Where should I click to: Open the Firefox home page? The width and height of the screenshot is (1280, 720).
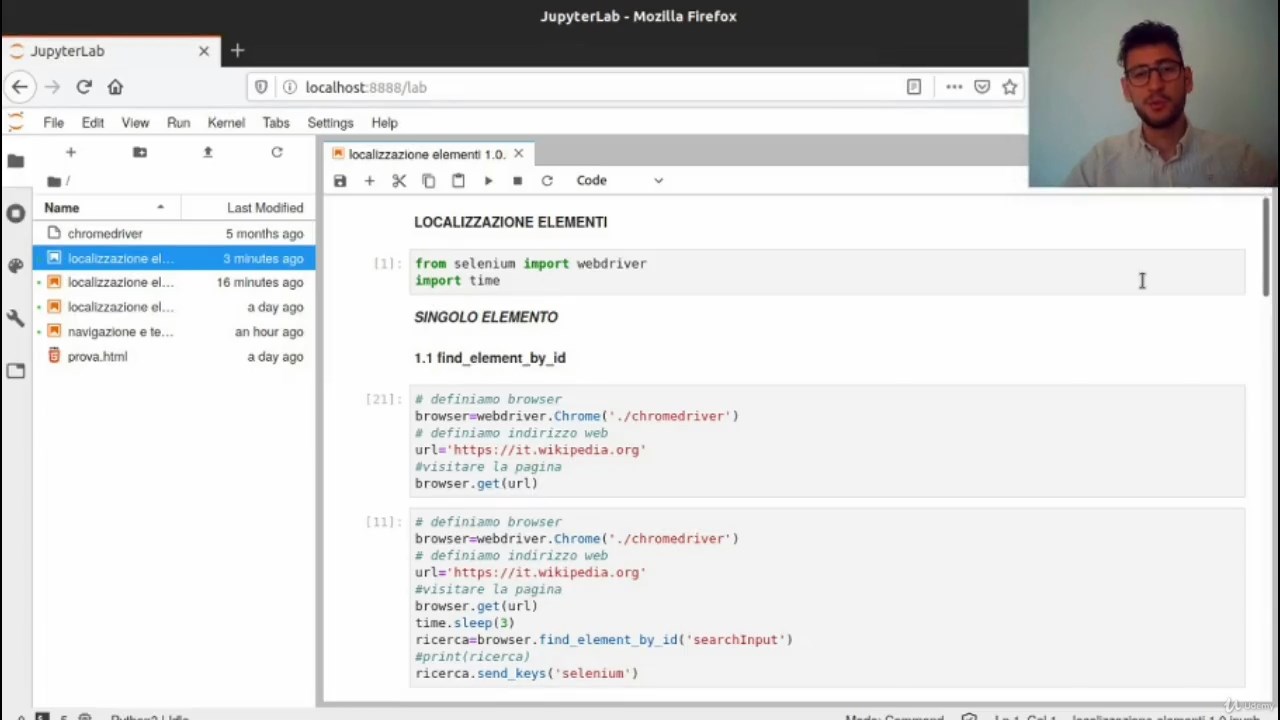click(115, 87)
